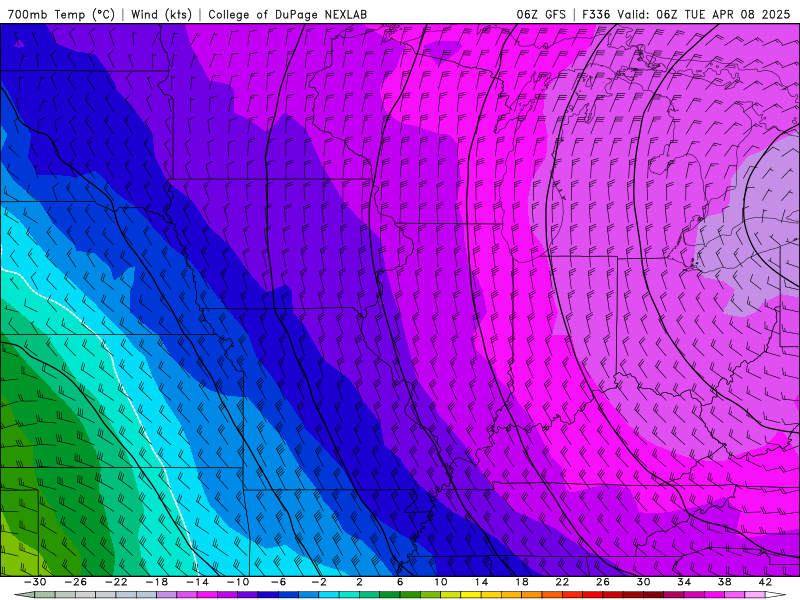This screenshot has width=800, height=600.
Task: Select the -2 colorbar label
Action: tap(319, 582)
